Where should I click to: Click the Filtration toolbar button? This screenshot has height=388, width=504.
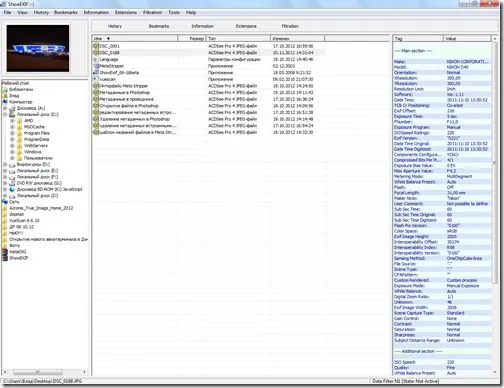pyautogui.click(x=290, y=26)
